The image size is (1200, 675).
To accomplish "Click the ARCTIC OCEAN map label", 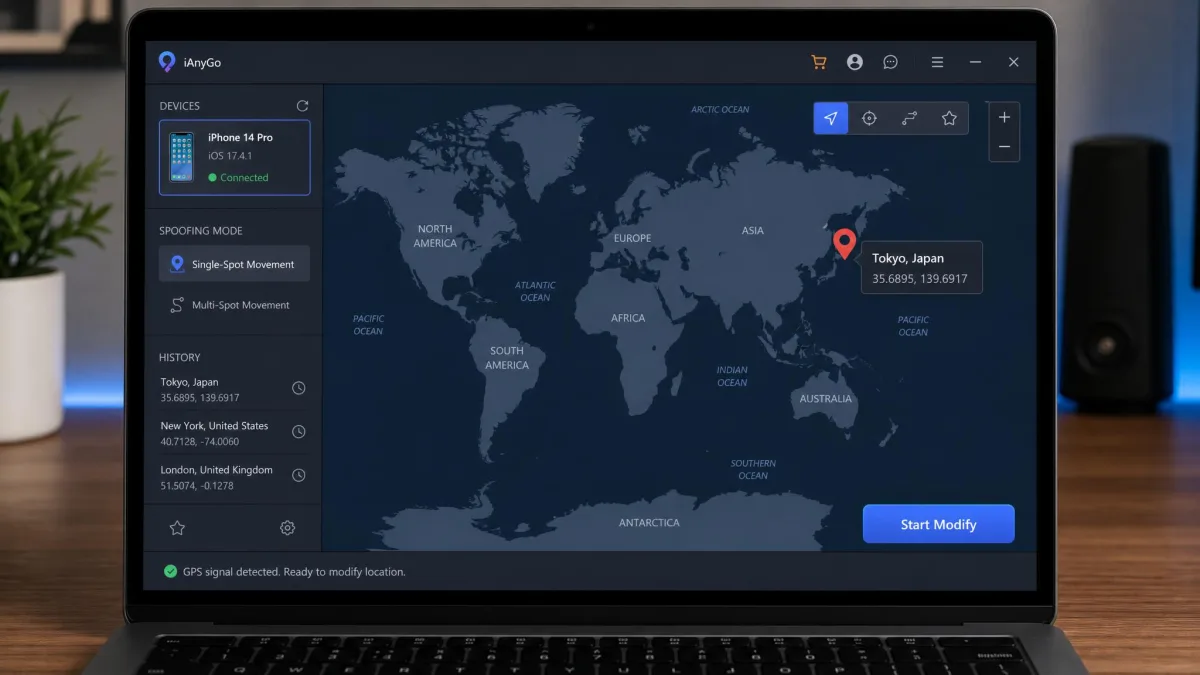I will pos(720,110).
